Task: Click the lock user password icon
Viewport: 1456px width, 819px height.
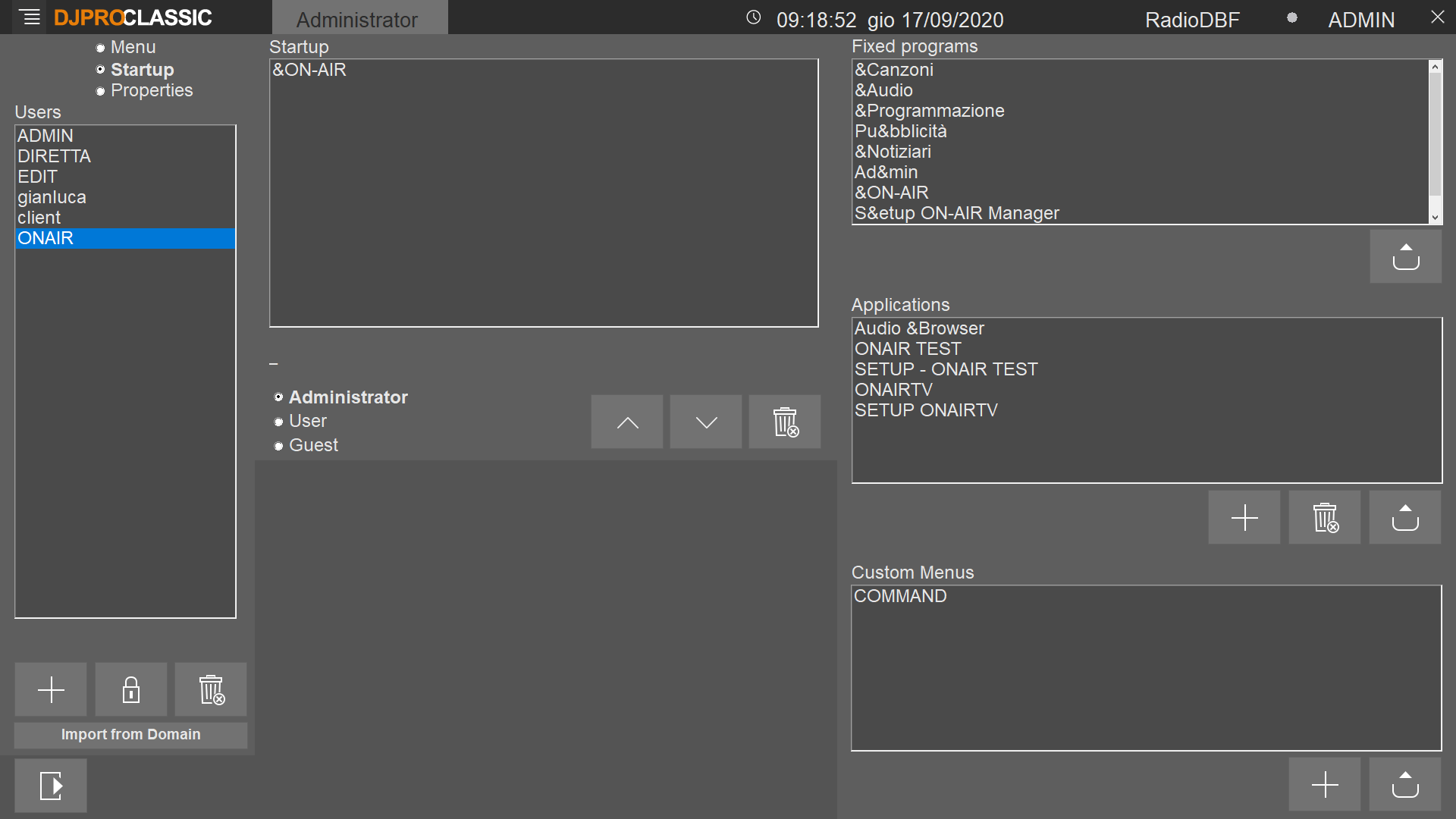Action: (x=131, y=689)
